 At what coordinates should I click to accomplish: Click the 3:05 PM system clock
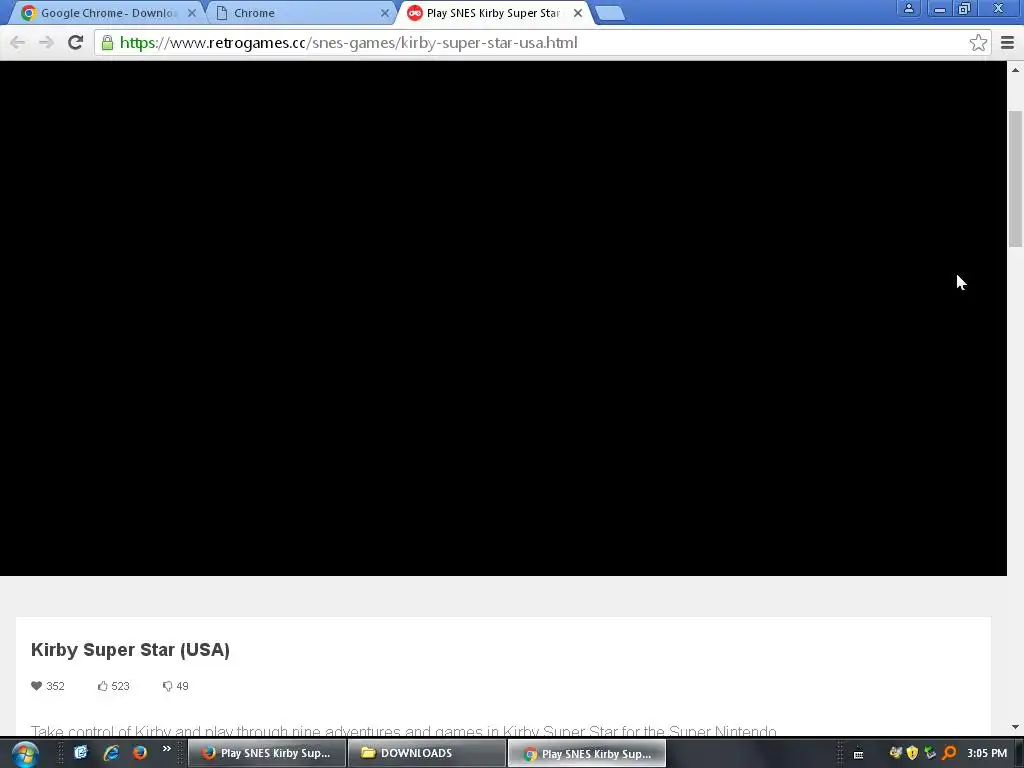(x=987, y=753)
